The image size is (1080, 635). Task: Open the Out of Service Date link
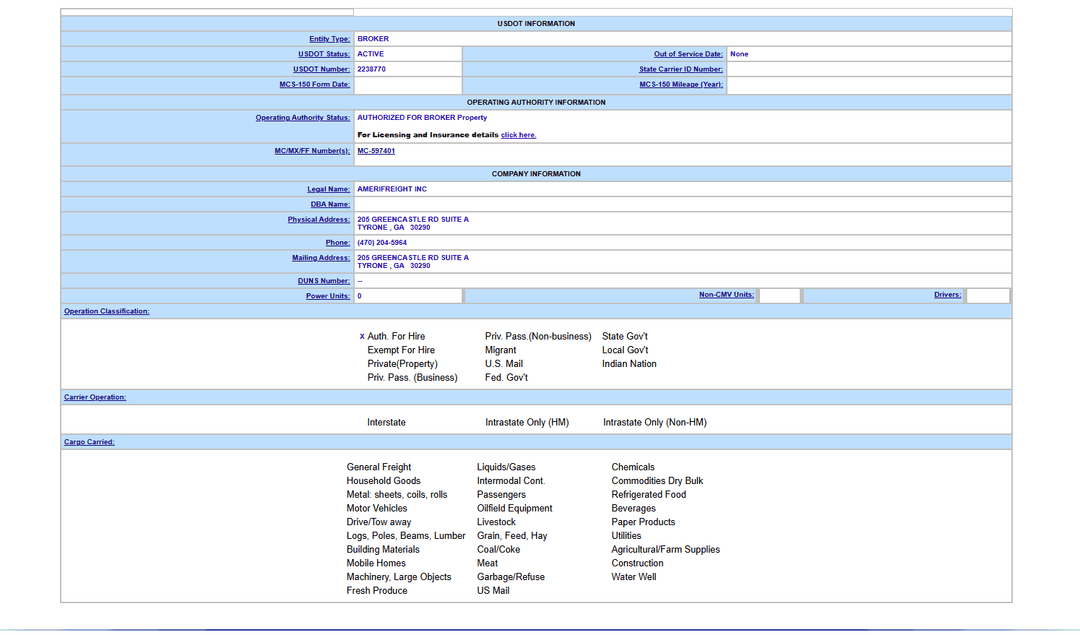[x=688, y=54]
